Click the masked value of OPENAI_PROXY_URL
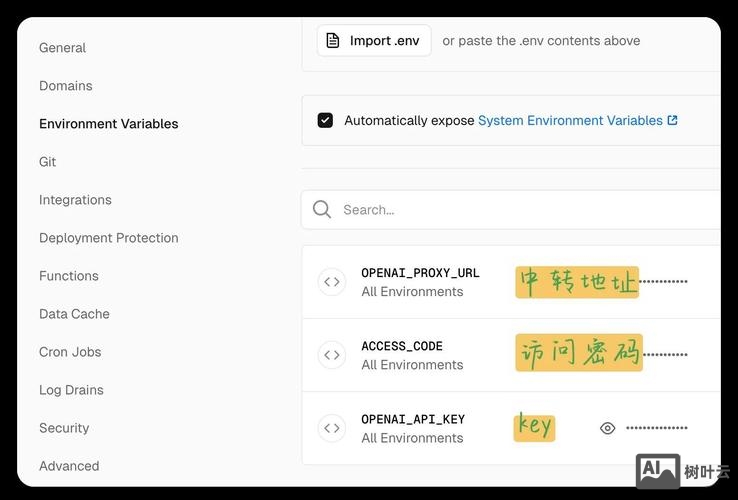This screenshot has height=500, width=738. pos(663,282)
